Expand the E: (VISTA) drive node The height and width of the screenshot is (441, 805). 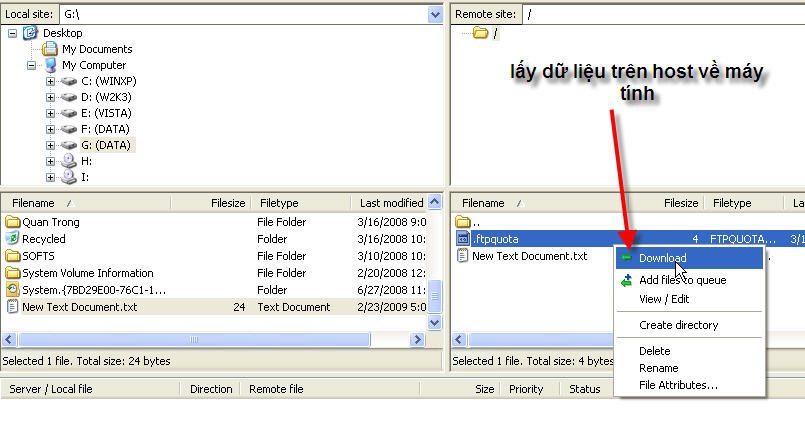click(50, 113)
